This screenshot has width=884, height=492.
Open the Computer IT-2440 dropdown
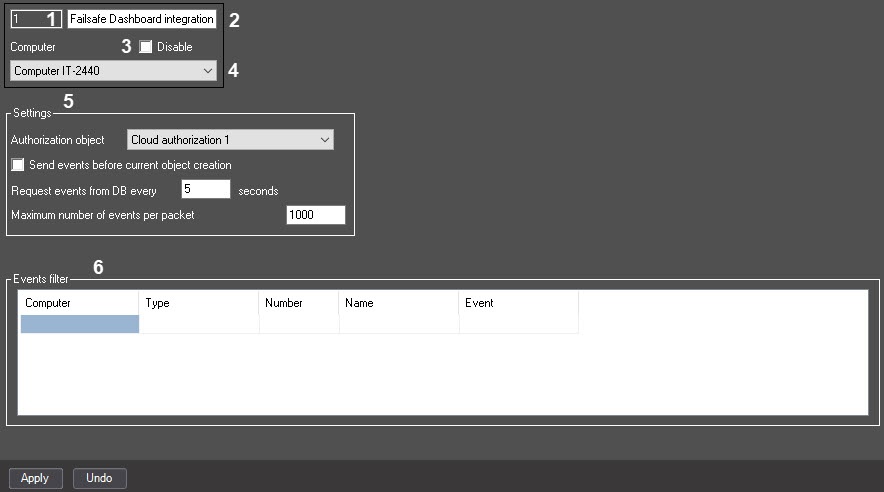pyautogui.click(x=113, y=71)
